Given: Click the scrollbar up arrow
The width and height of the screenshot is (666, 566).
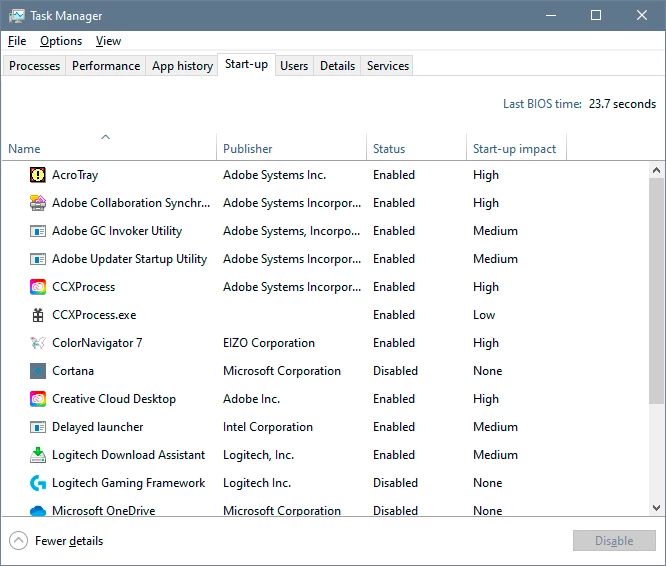Looking at the screenshot, I should pyautogui.click(x=656, y=170).
